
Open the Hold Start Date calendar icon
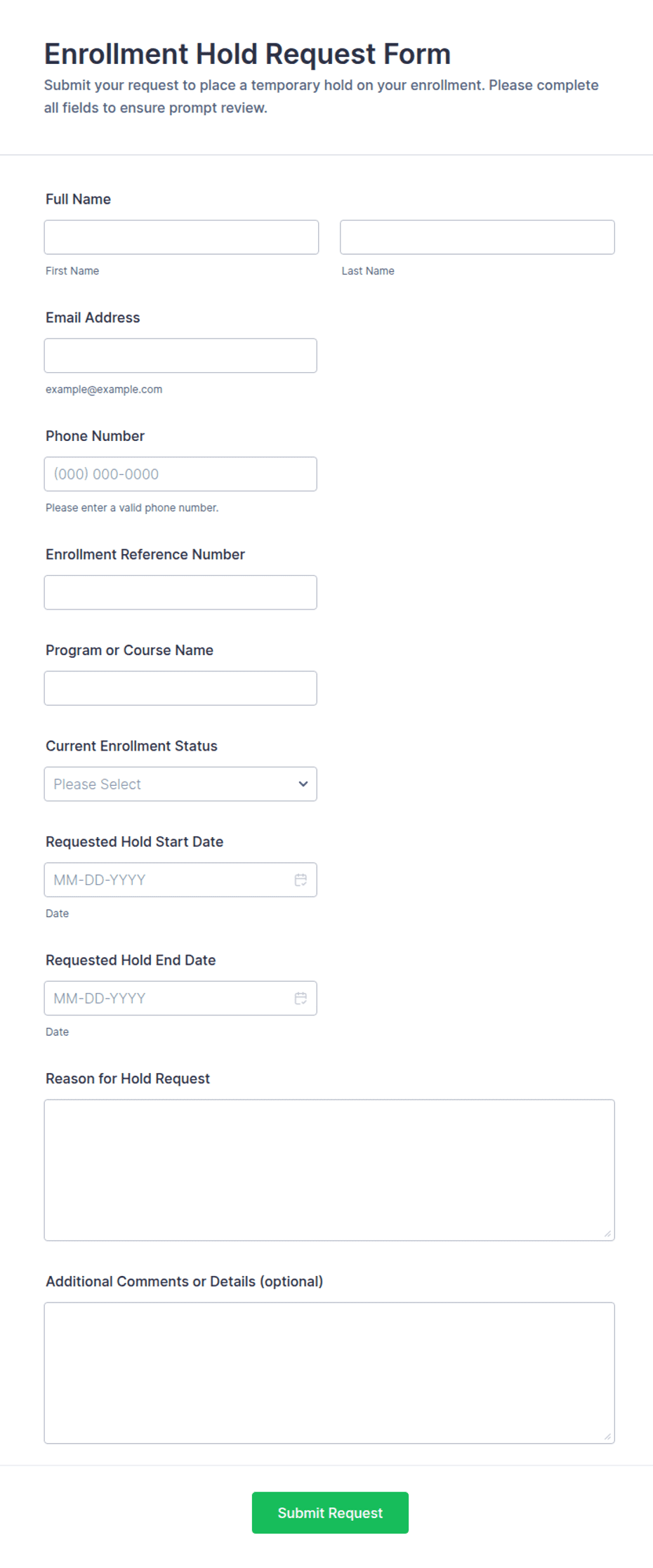301,880
